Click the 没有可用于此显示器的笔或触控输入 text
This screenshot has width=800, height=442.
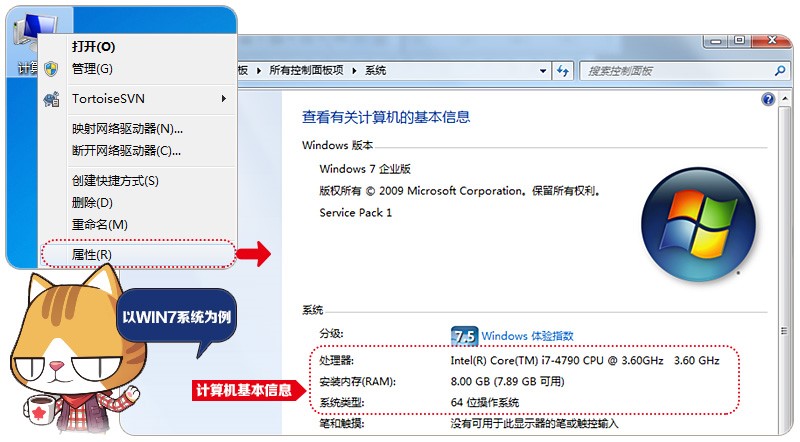pyautogui.click(x=534, y=423)
